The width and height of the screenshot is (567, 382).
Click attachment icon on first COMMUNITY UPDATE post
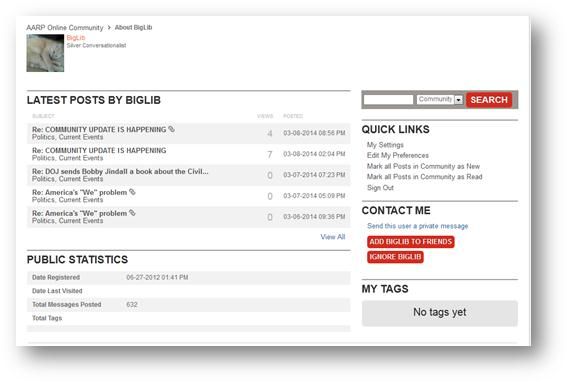pyautogui.click(x=171, y=129)
